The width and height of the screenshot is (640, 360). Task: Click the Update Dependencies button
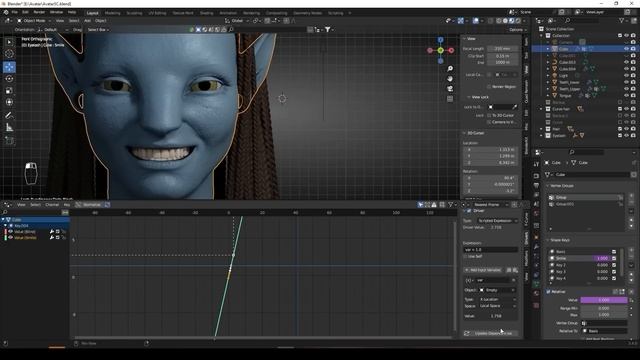491,333
